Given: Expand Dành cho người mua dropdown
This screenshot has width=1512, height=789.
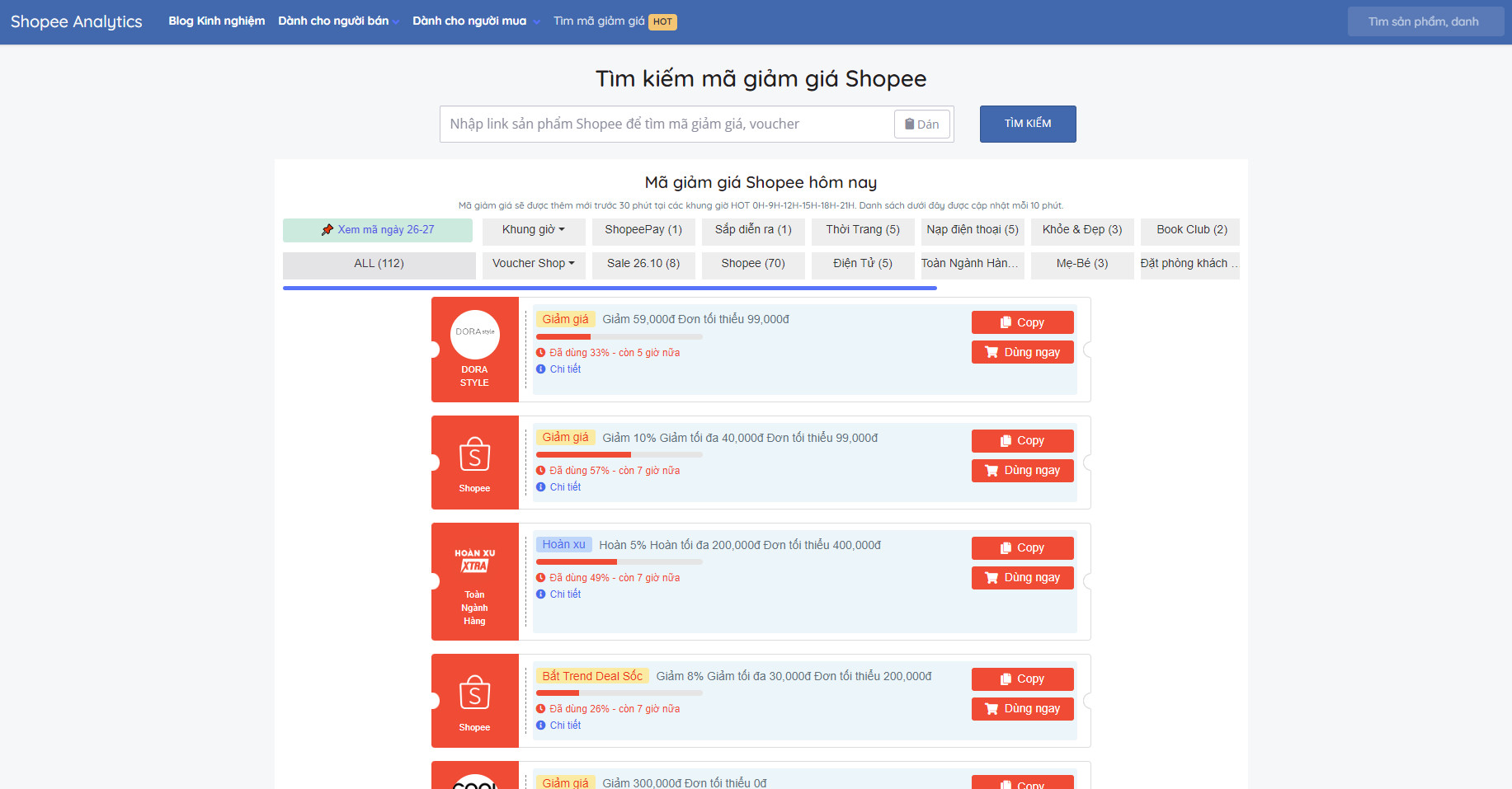Looking at the screenshot, I should coord(476,21).
